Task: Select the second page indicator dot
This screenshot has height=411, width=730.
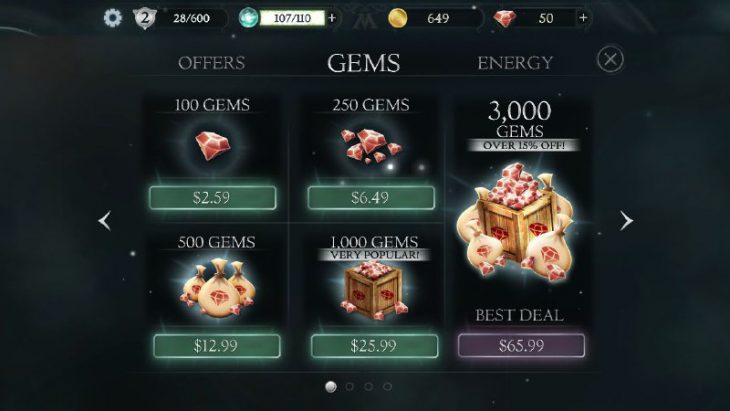Action: point(350,387)
